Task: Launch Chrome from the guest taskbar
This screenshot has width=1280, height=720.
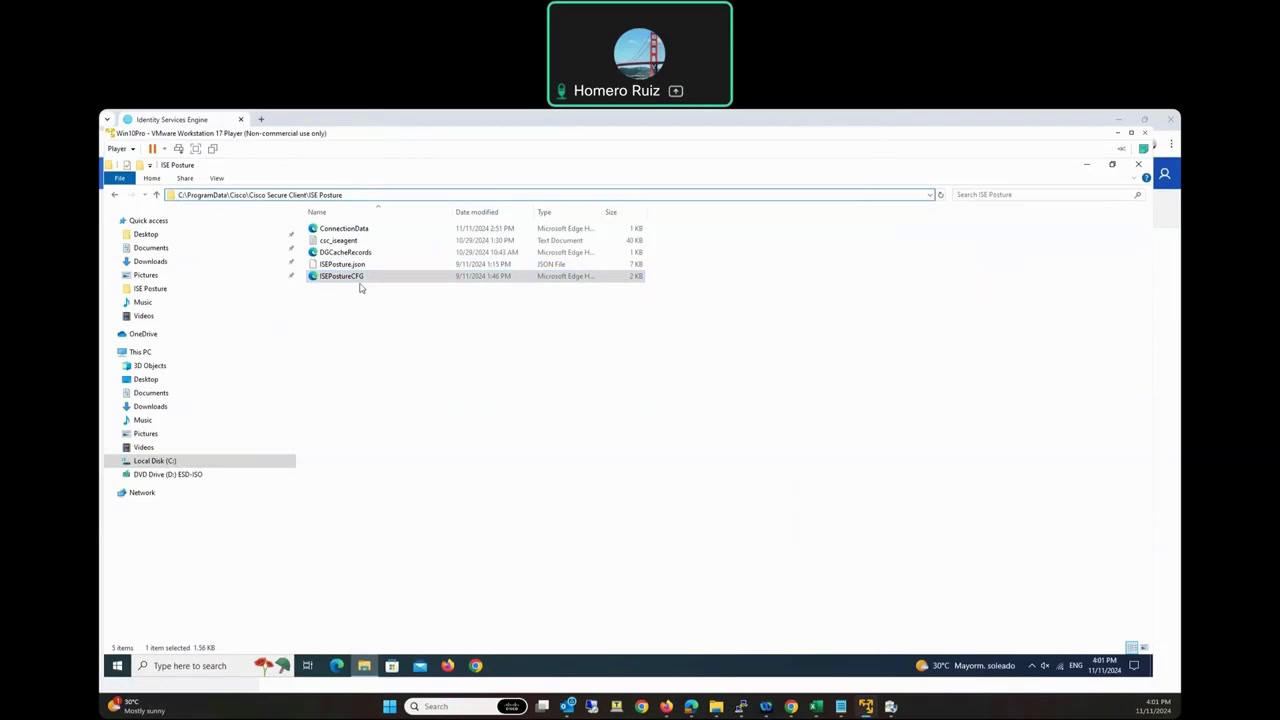Action: 476,666
